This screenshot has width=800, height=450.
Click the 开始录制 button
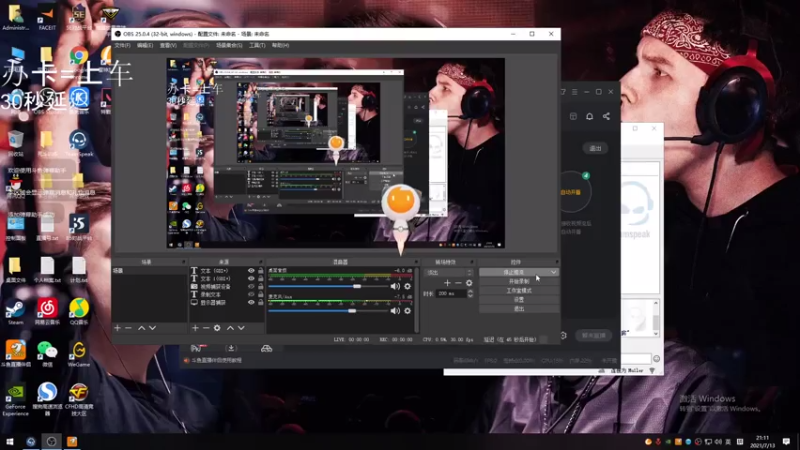(x=519, y=282)
